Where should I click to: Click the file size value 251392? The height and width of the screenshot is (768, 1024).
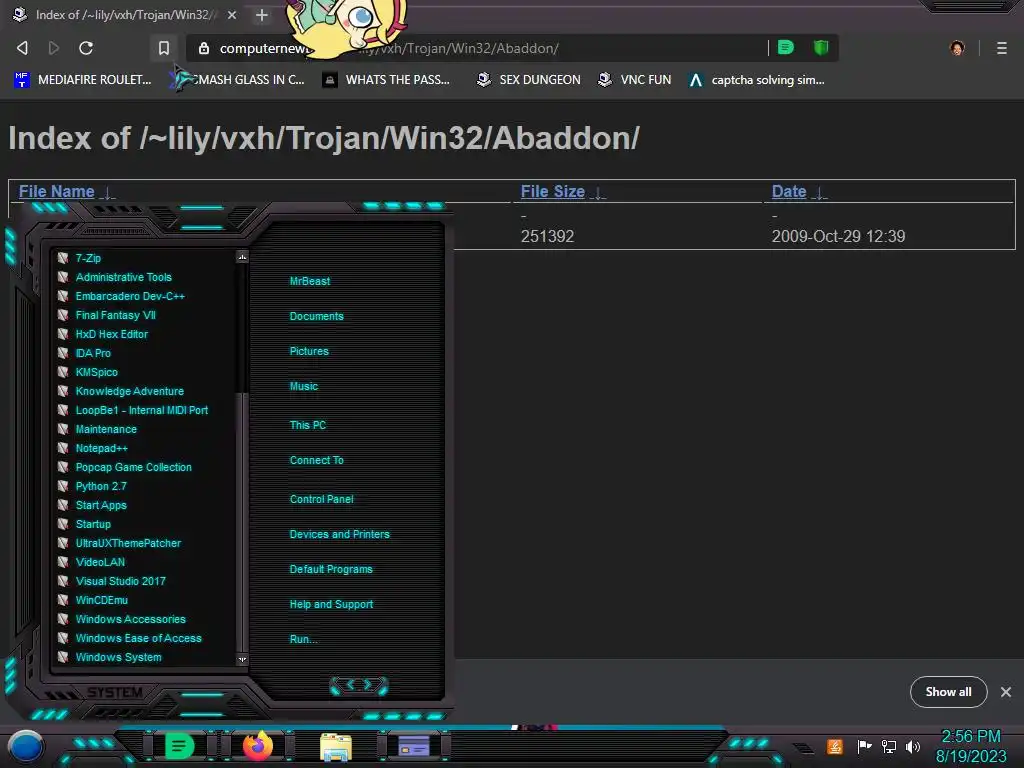pos(547,236)
